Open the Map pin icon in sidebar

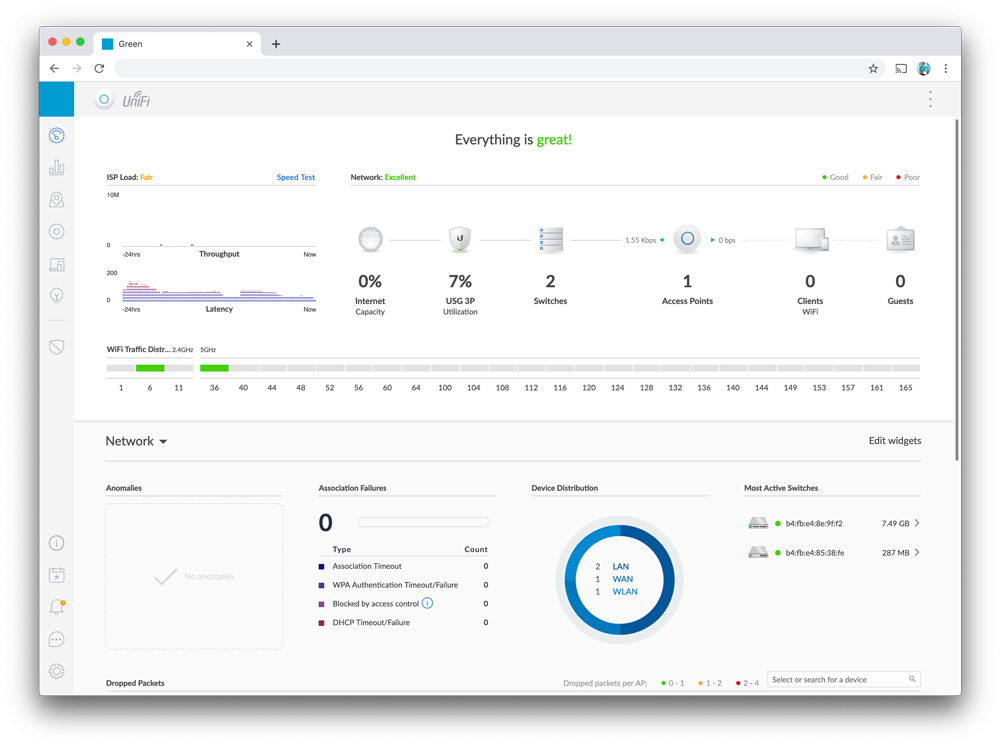tap(57, 200)
